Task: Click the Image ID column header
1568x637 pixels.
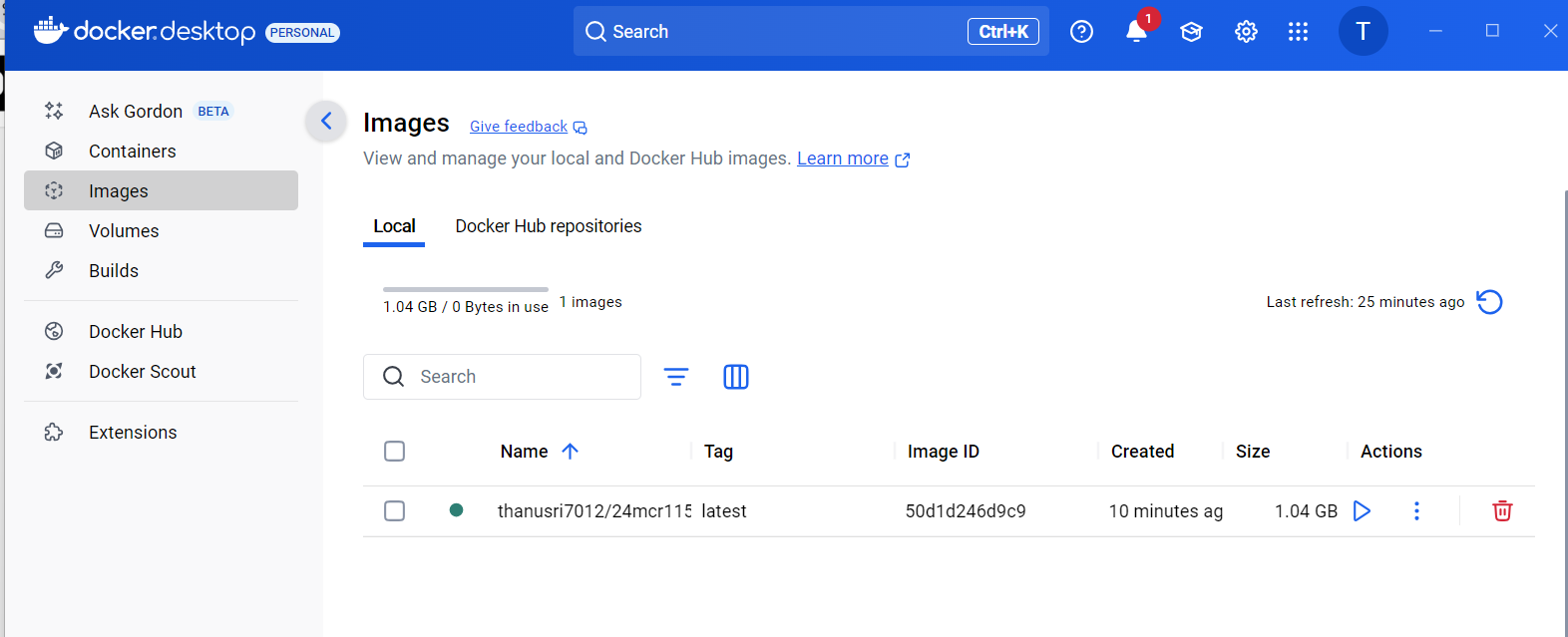Action: tap(944, 452)
